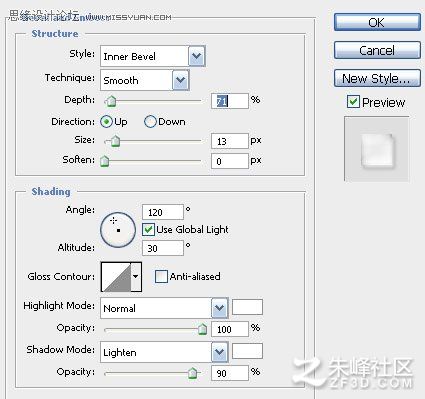Select the Down direction radio button
The width and height of the screenshot is (425, 399).
(x=150, y=122)
